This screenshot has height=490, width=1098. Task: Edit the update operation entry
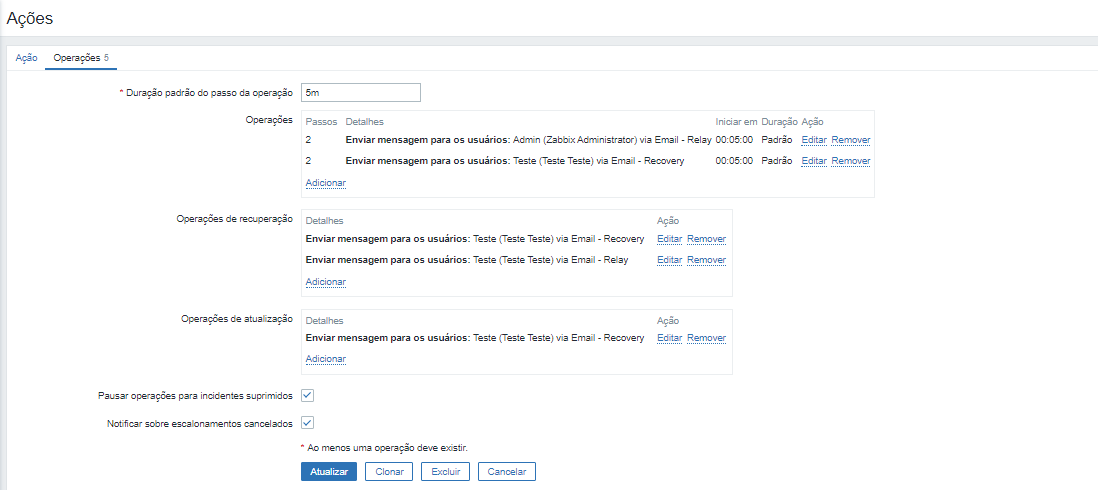669,338
